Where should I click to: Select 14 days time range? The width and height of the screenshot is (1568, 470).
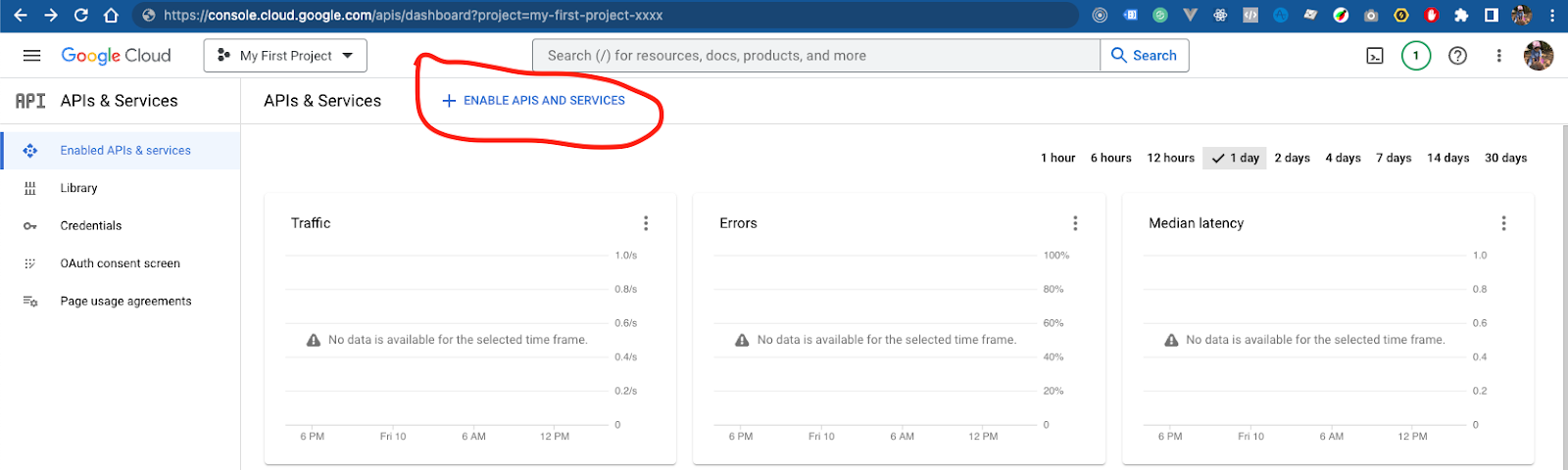1447,158
